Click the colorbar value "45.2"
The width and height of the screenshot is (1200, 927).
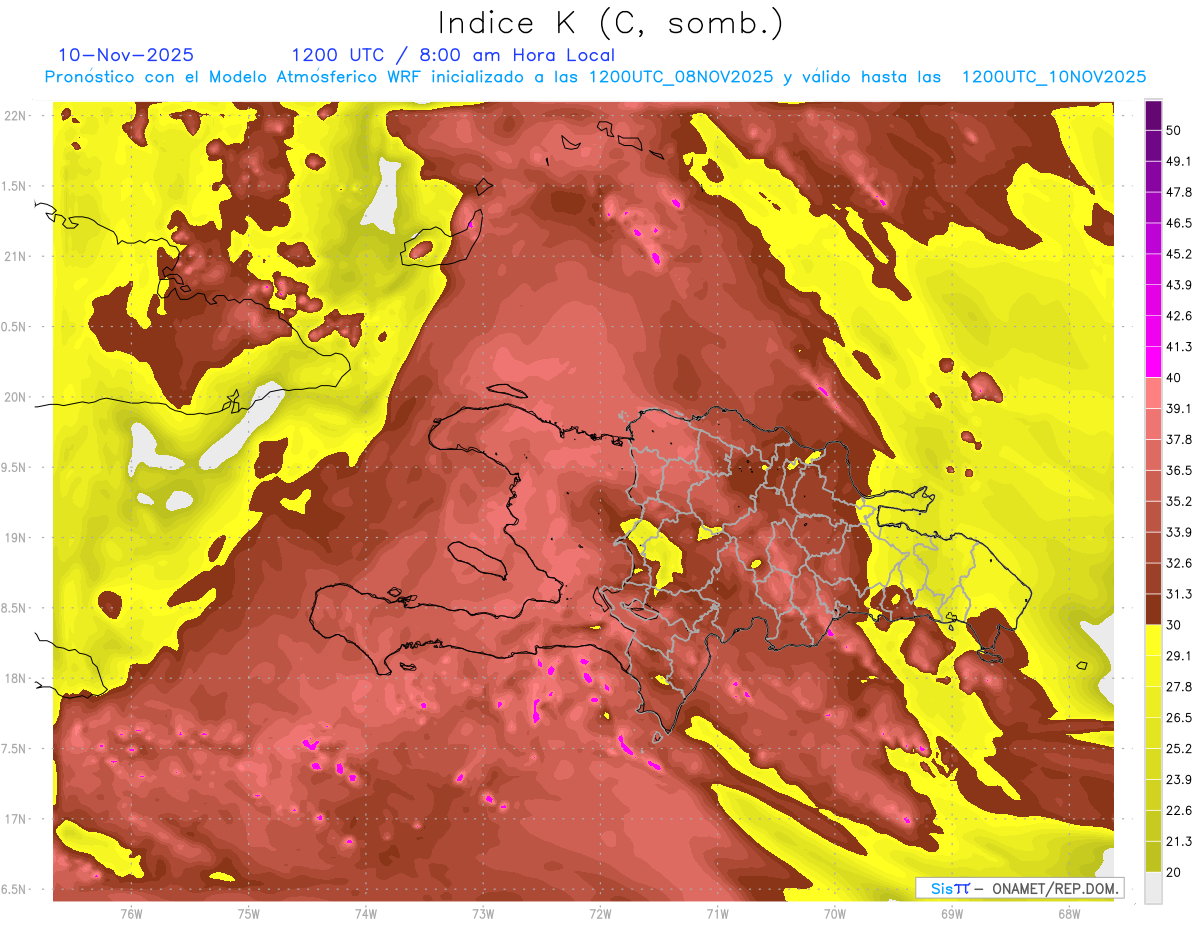pos(1178,254)
